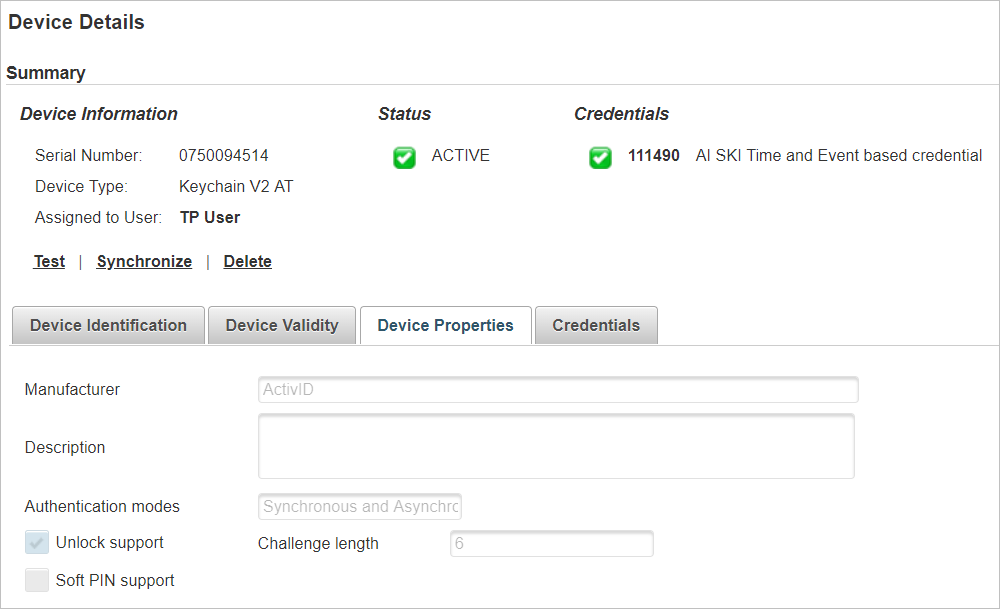Click the Status summary heading

(404, 114)
